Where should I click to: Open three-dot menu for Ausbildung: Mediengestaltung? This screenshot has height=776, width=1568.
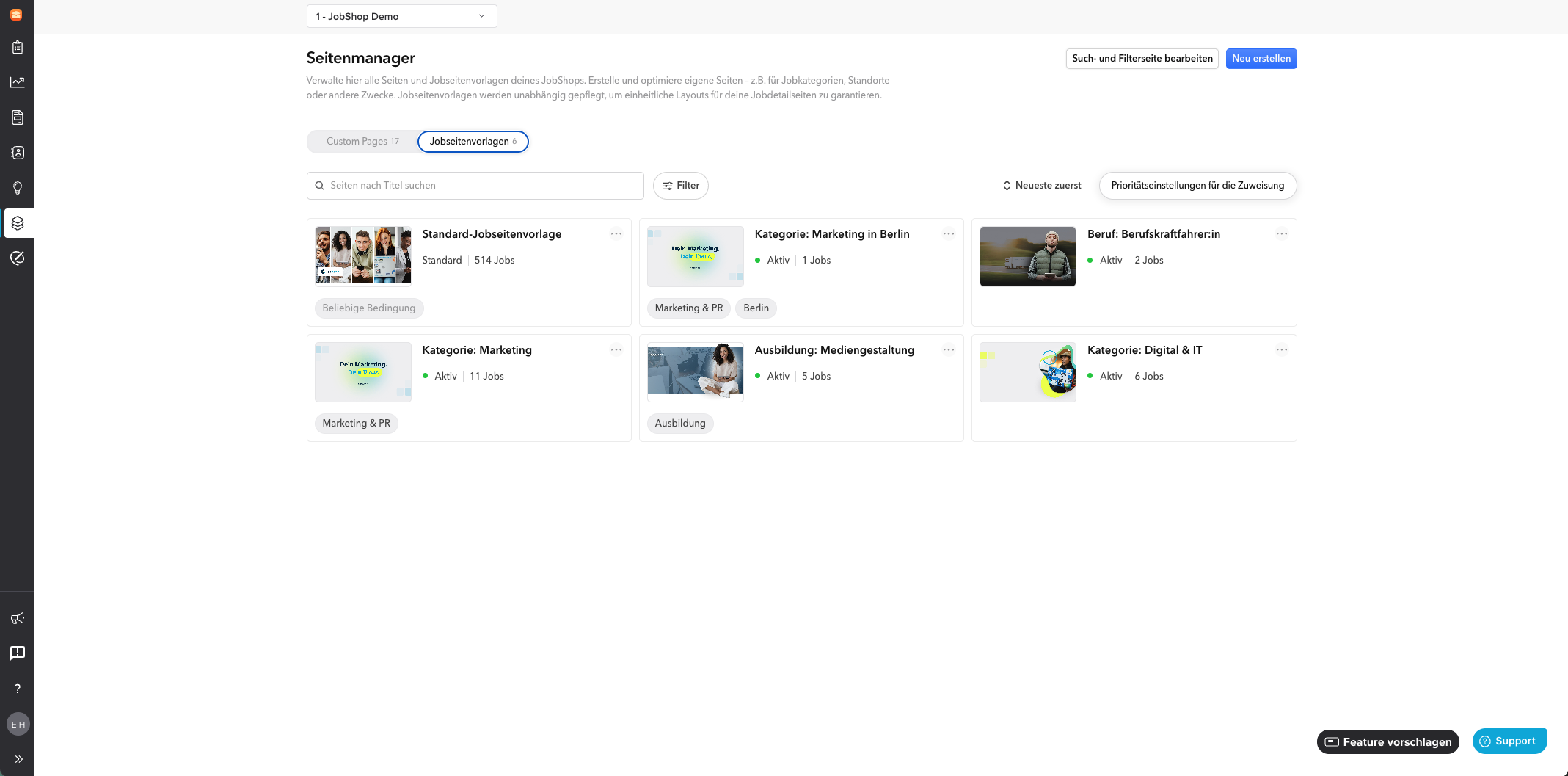click(x=949, y=350)
